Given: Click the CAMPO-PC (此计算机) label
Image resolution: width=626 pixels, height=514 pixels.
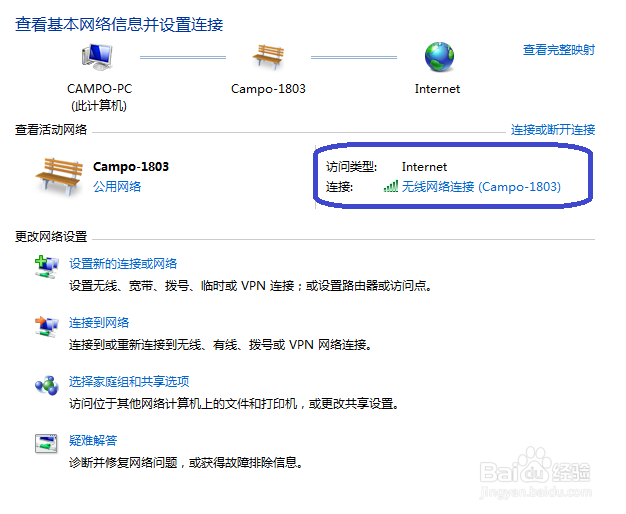Looking at the screenshot, I should coord(99,97).
